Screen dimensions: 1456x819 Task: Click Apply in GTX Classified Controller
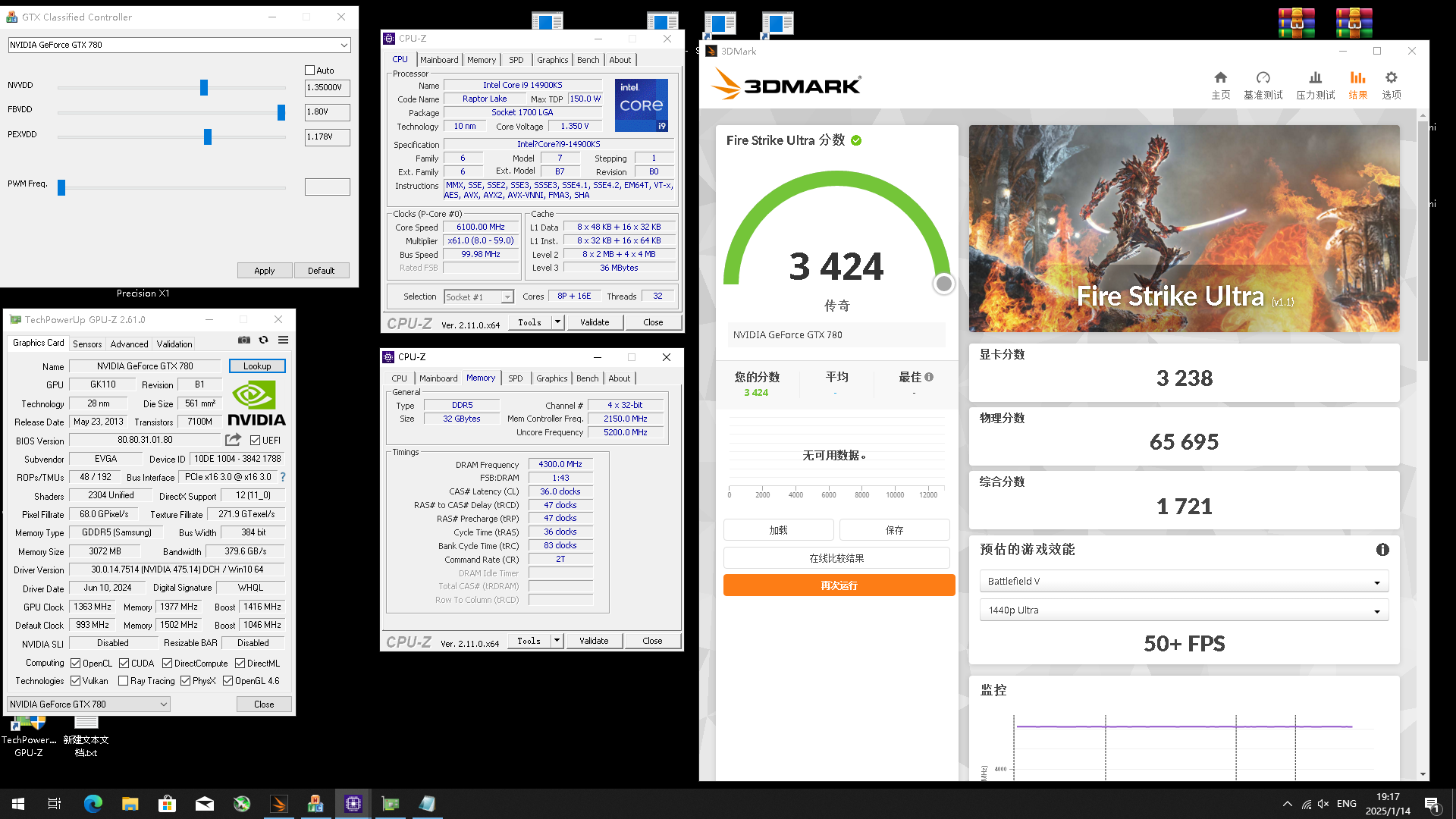click(265, 271)
